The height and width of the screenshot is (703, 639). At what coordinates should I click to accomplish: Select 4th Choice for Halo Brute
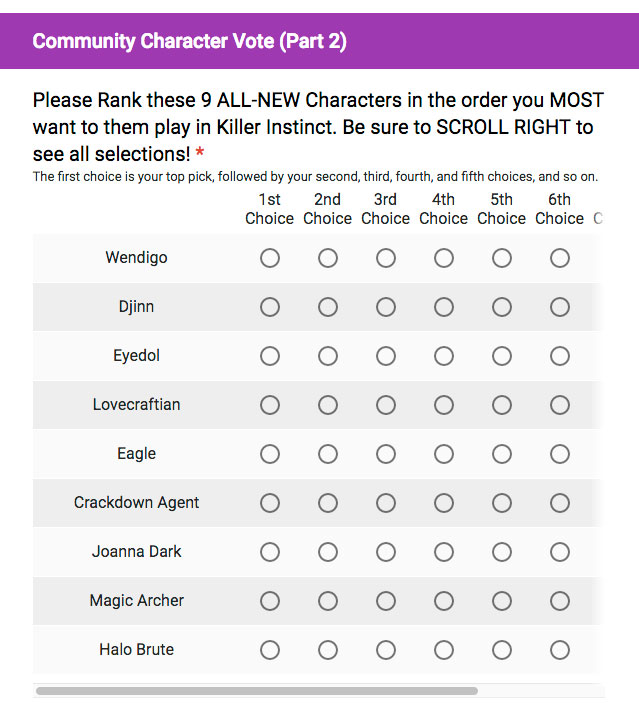[x=444, y=650]
